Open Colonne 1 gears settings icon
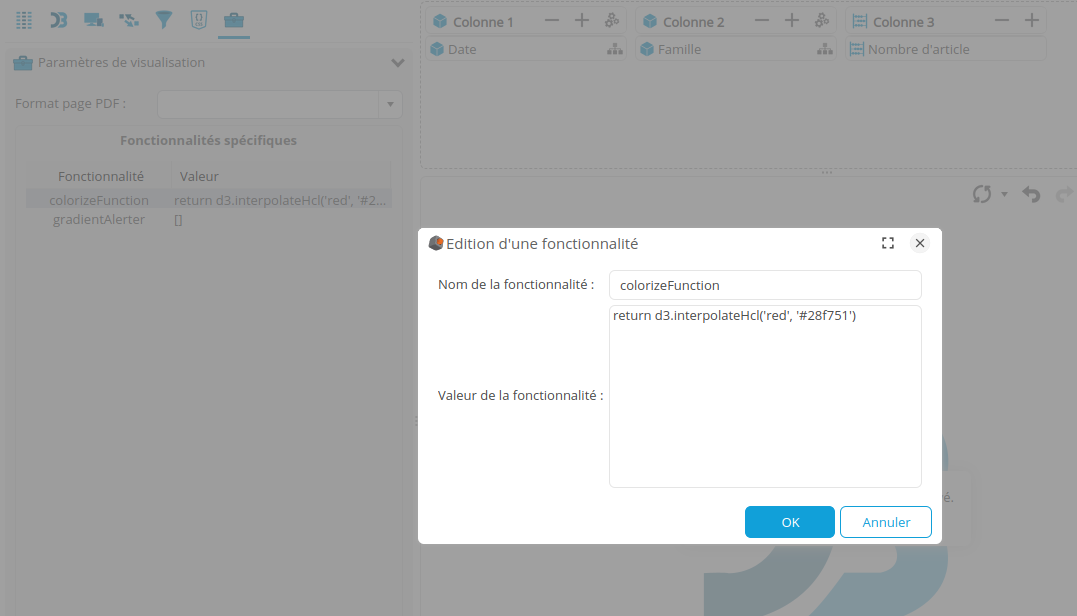Viewport: 1077px width, 616px height. click(x=612, y=21)
